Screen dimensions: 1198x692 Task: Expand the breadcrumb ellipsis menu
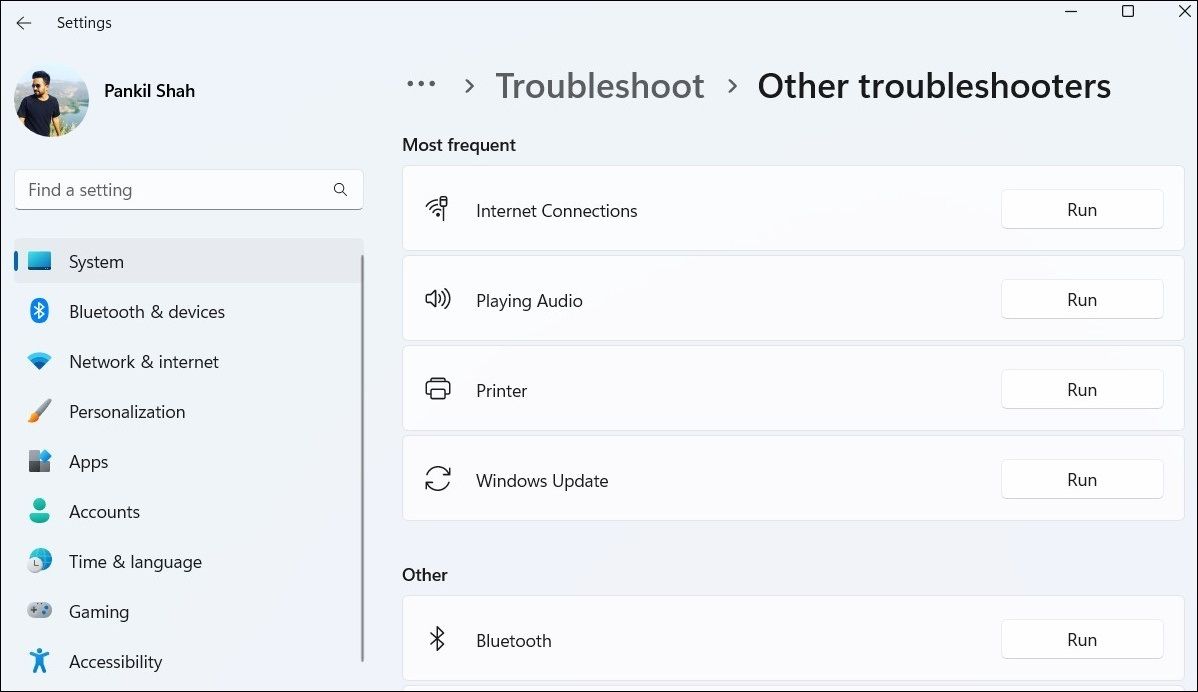422,85
